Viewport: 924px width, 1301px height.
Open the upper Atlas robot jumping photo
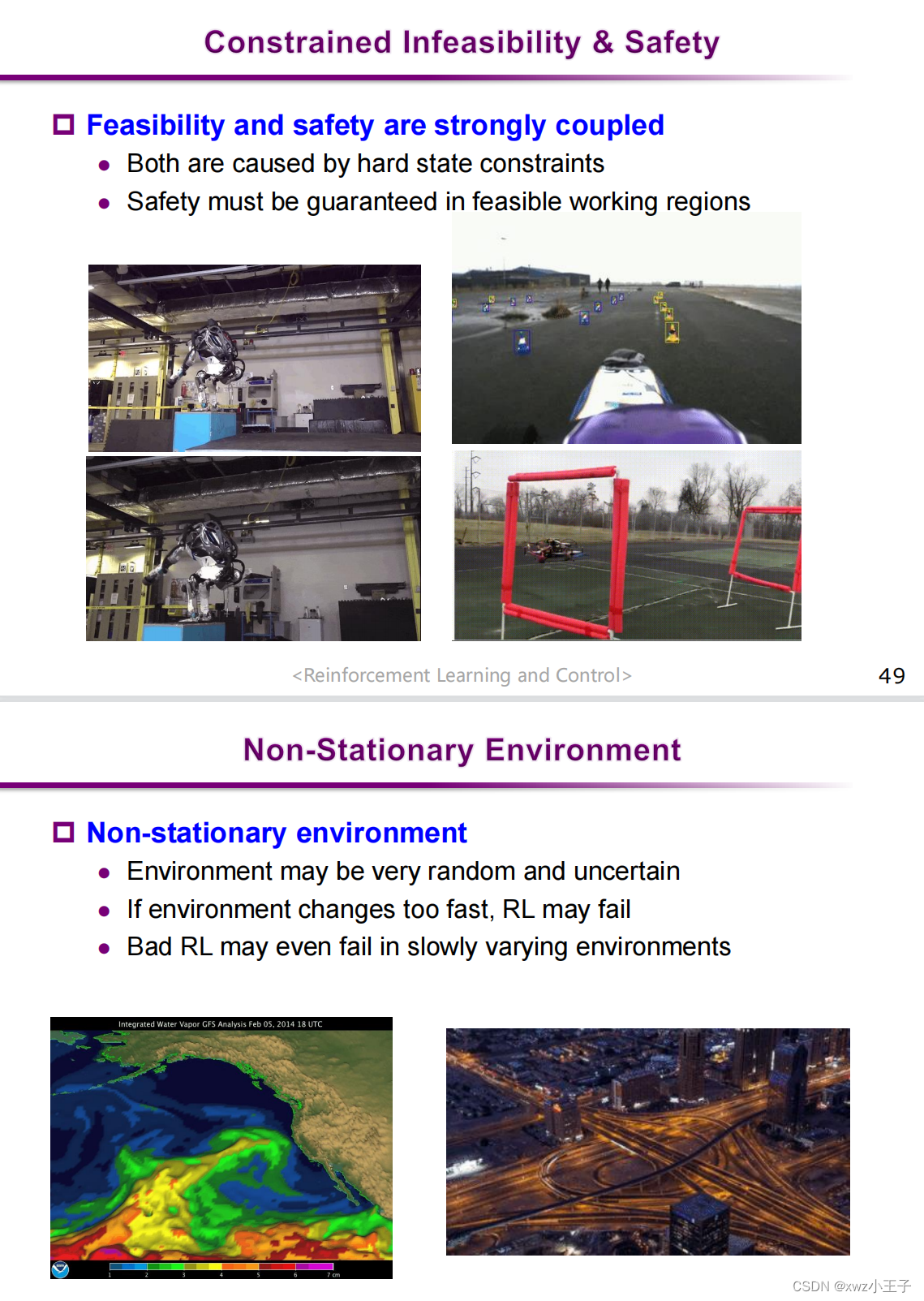click(x=255, y=358)
